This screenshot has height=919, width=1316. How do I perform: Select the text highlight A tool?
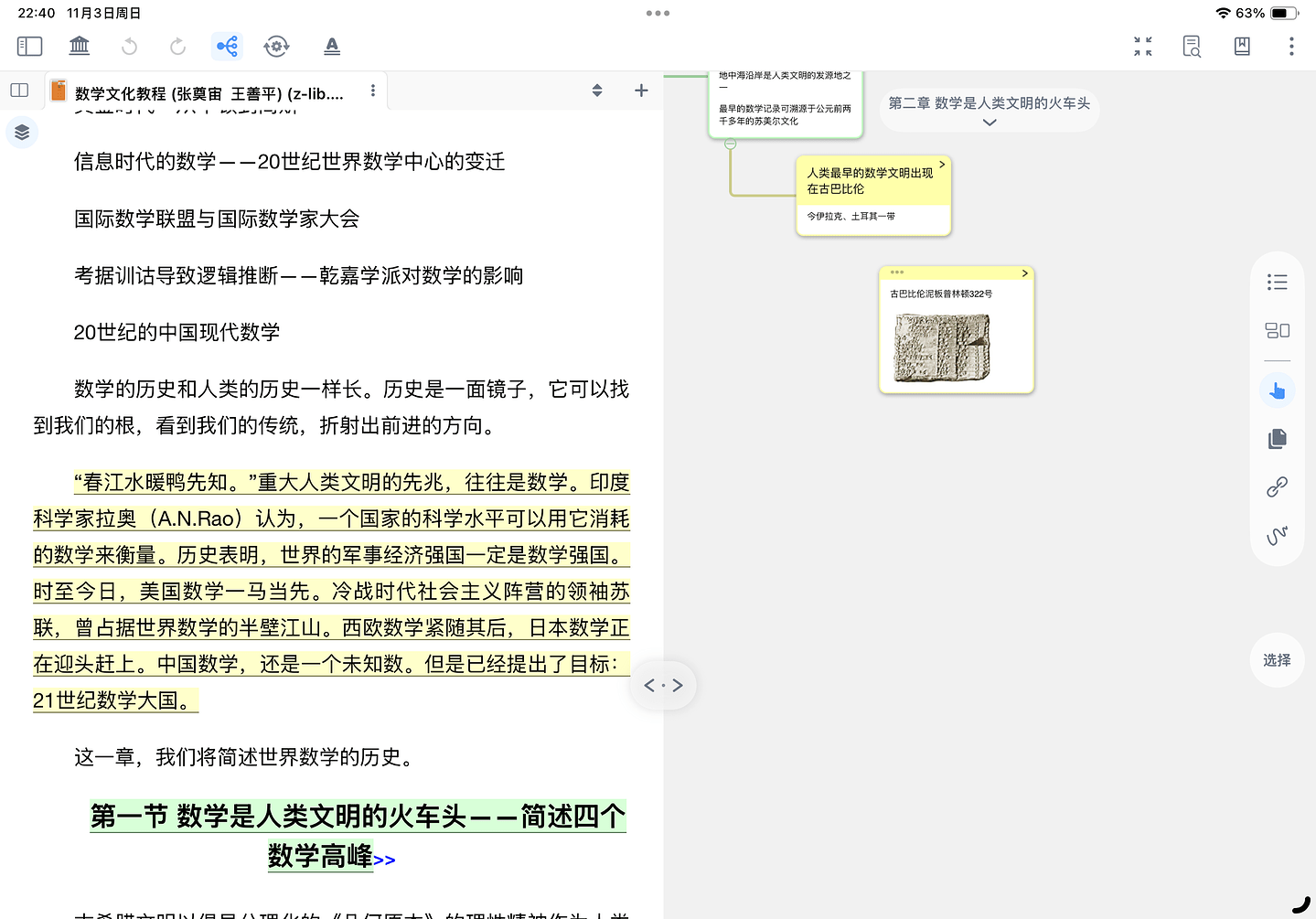coord(332,46)
